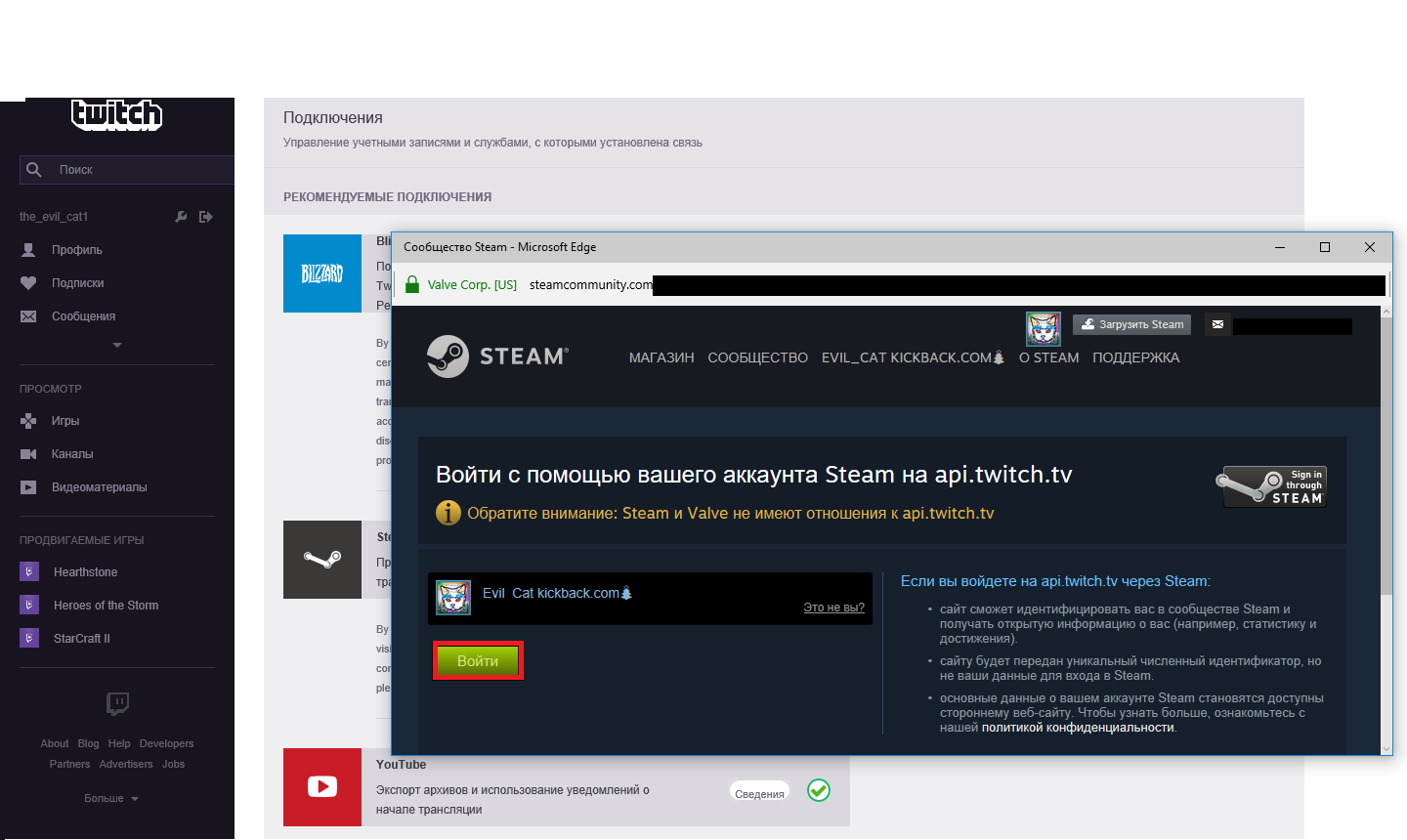Open Twitch settings with the wrench icon
1407x840 pixels.
point(181,217)
